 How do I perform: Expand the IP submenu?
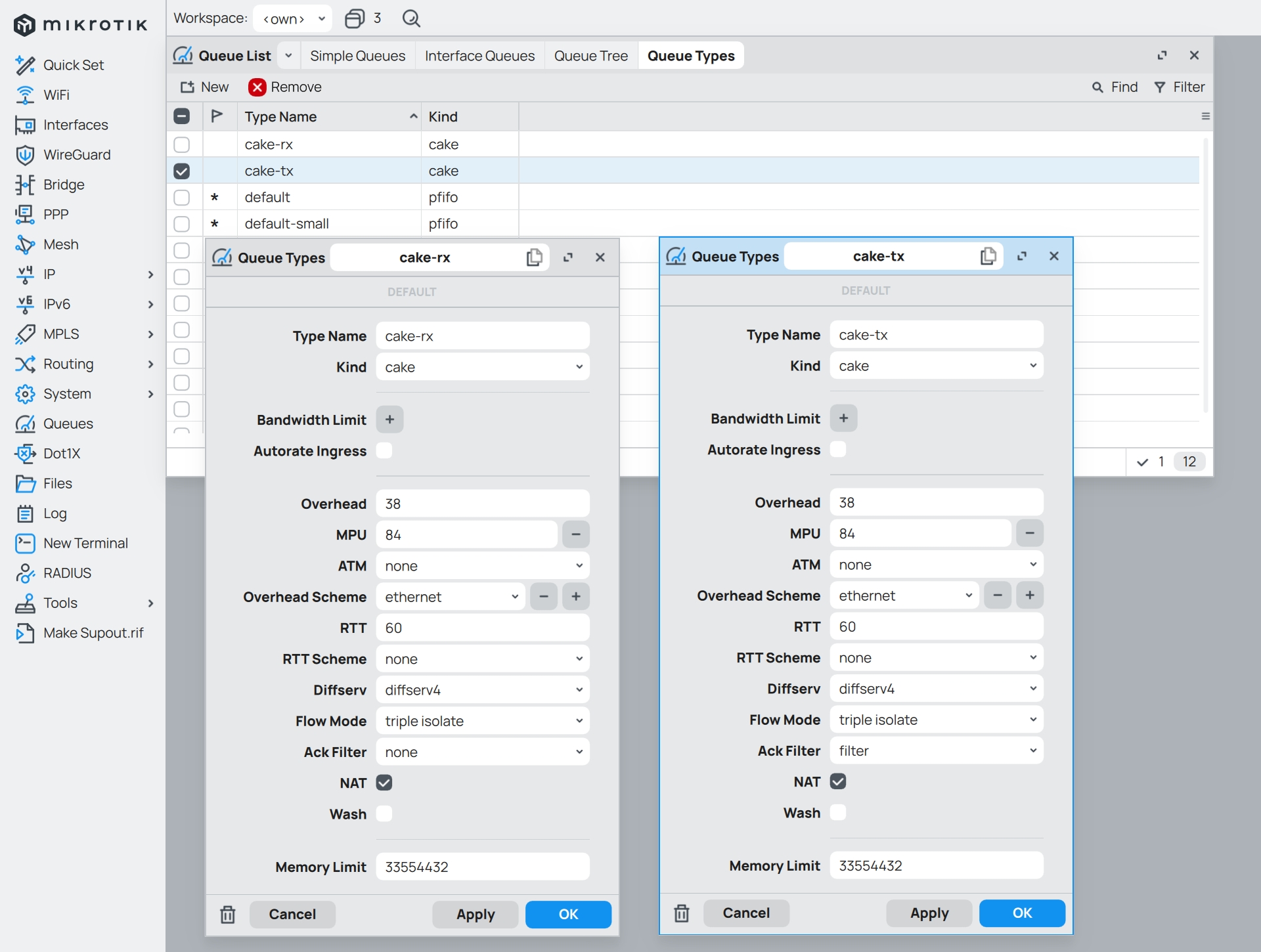(150, 274)
